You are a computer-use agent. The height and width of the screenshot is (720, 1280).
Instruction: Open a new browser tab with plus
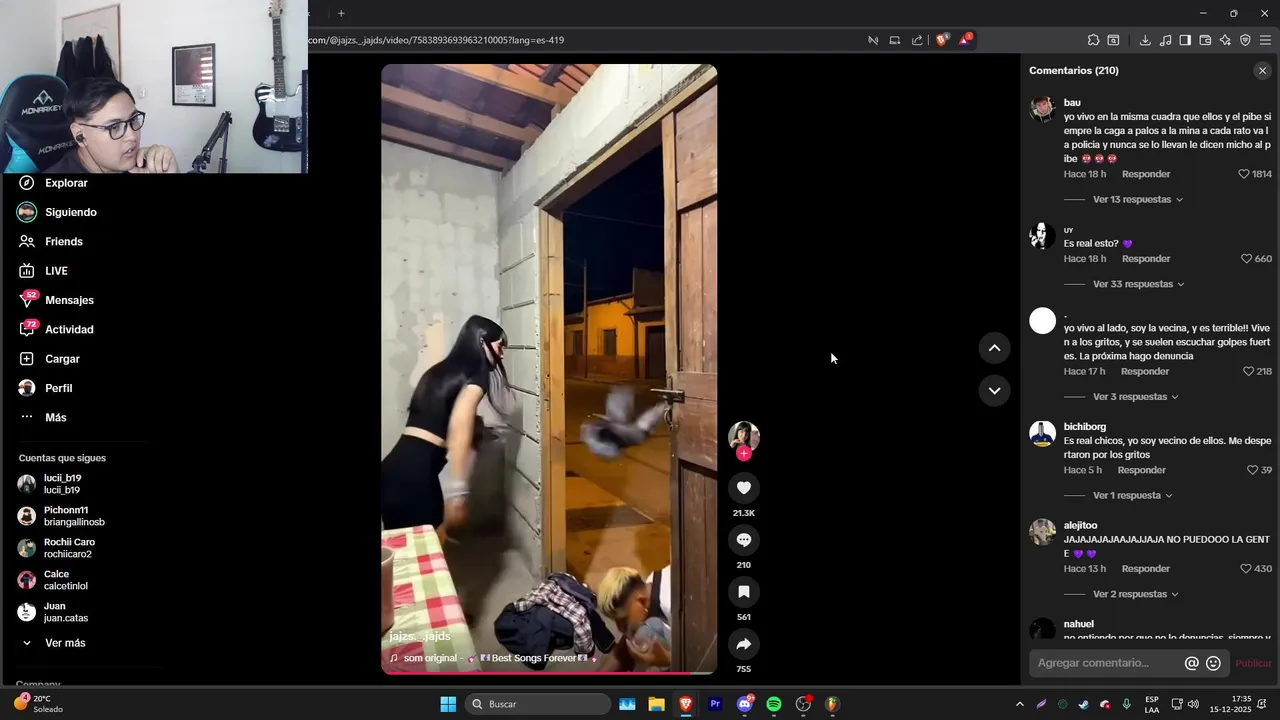tap(341, 13)
